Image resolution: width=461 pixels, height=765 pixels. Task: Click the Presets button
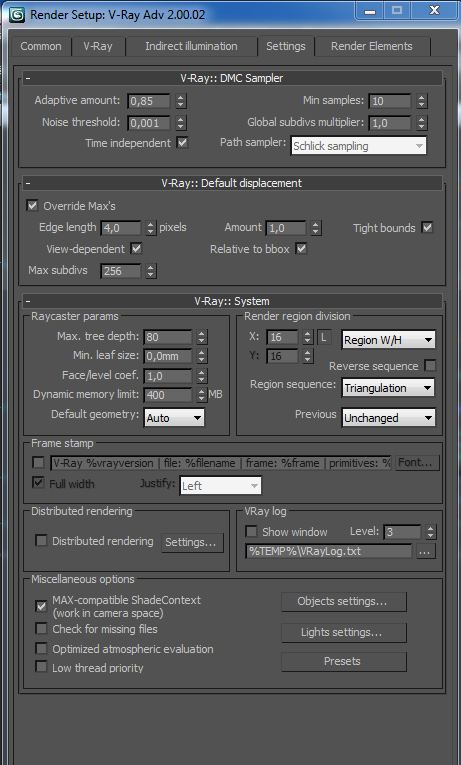point(343,662)
